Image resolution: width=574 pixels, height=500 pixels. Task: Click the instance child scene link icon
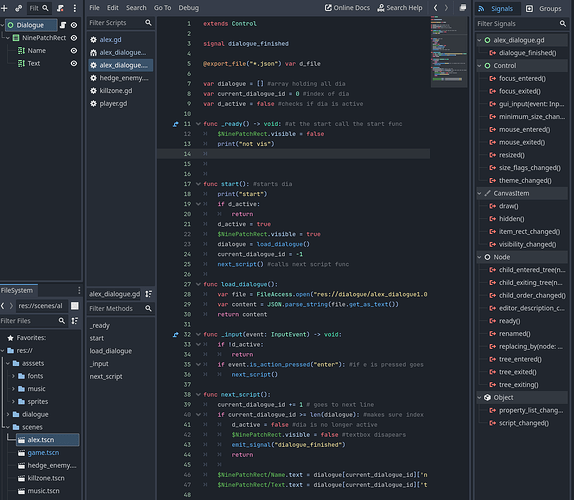click(18, 8)
